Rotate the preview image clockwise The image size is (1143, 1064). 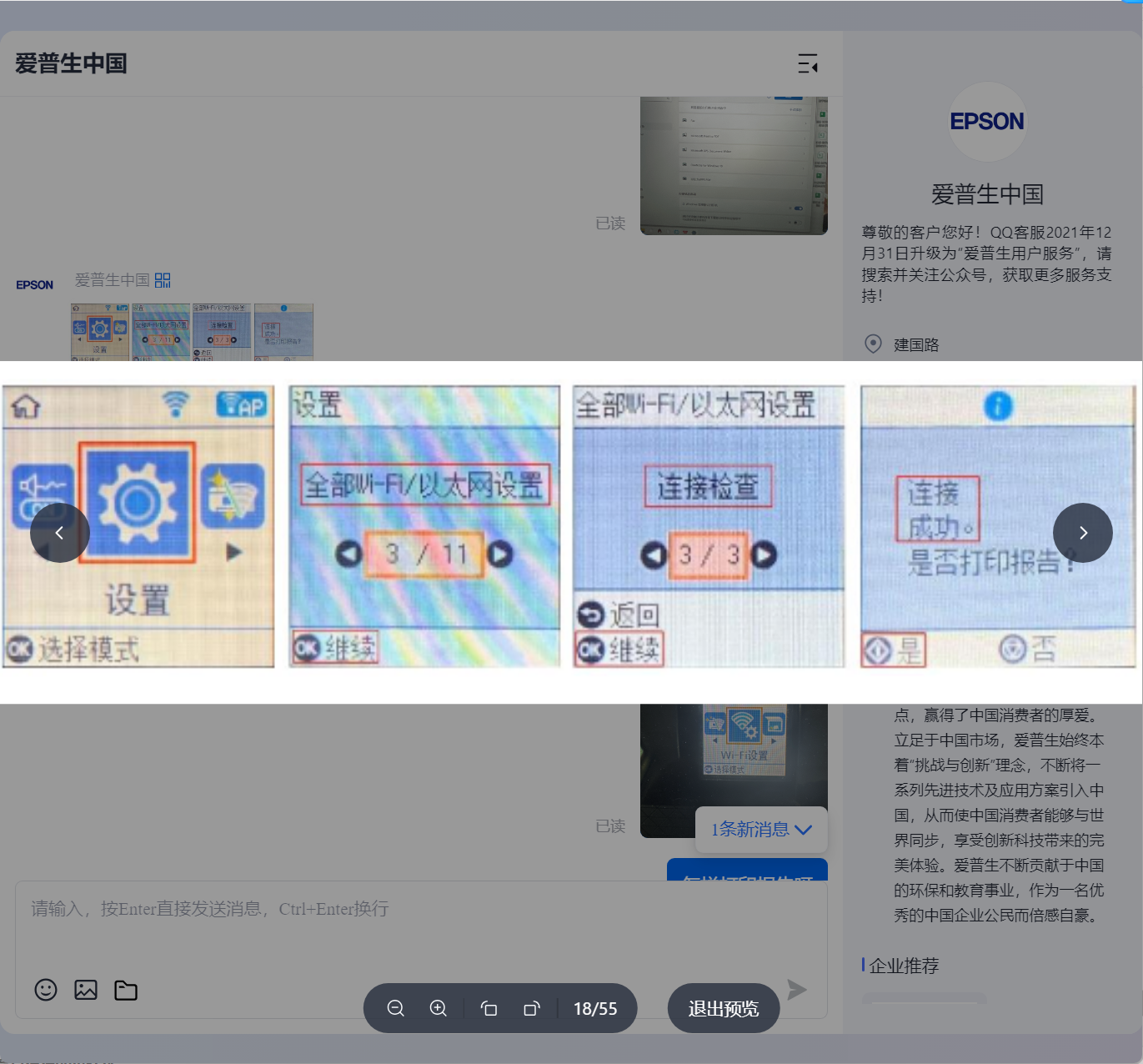pos(532,1008)
